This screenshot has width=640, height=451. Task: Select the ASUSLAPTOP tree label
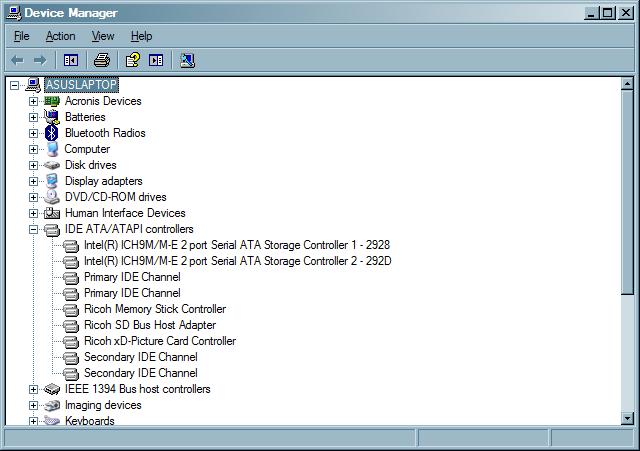[x=81, y=85]
